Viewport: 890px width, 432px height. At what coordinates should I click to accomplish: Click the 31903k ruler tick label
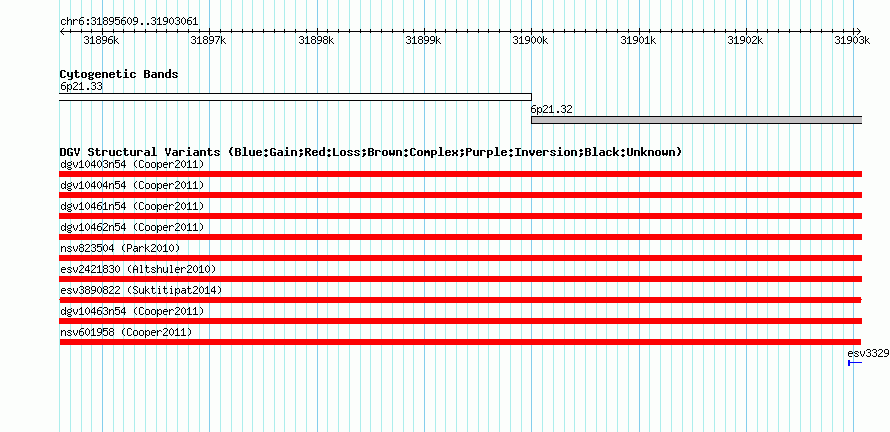852,40
